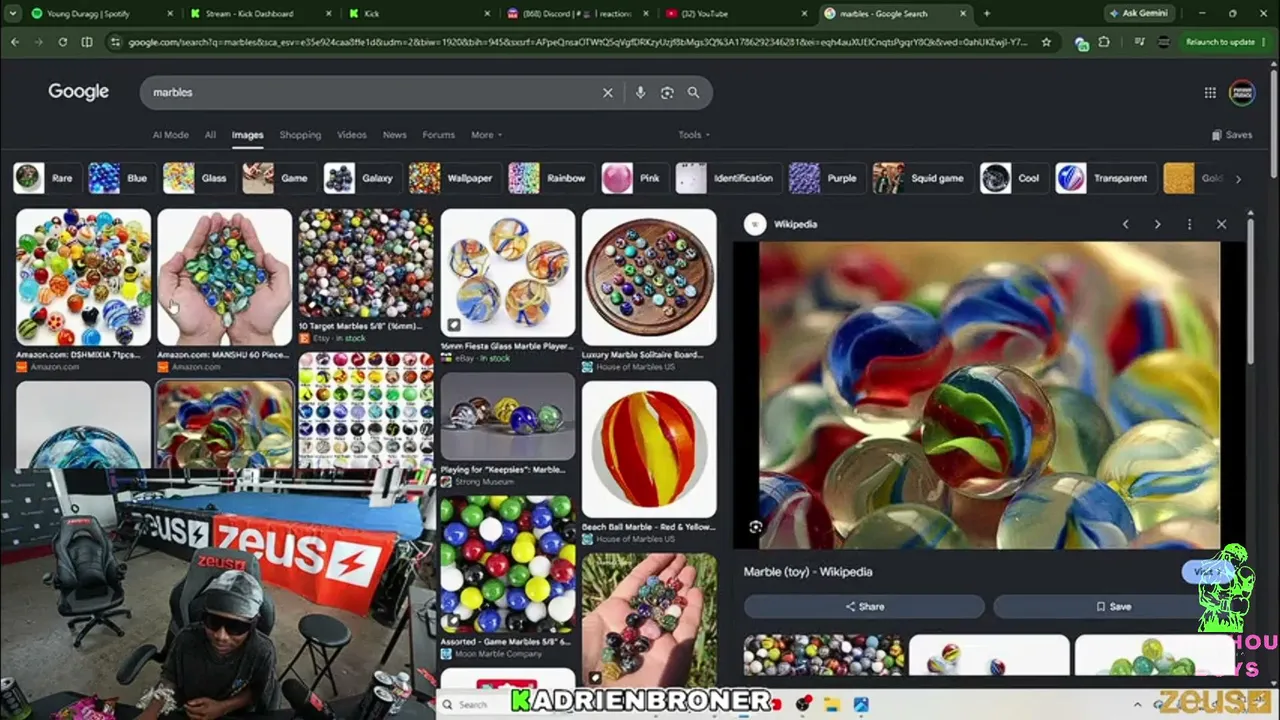Go back to the previous page

coord(15,42)
